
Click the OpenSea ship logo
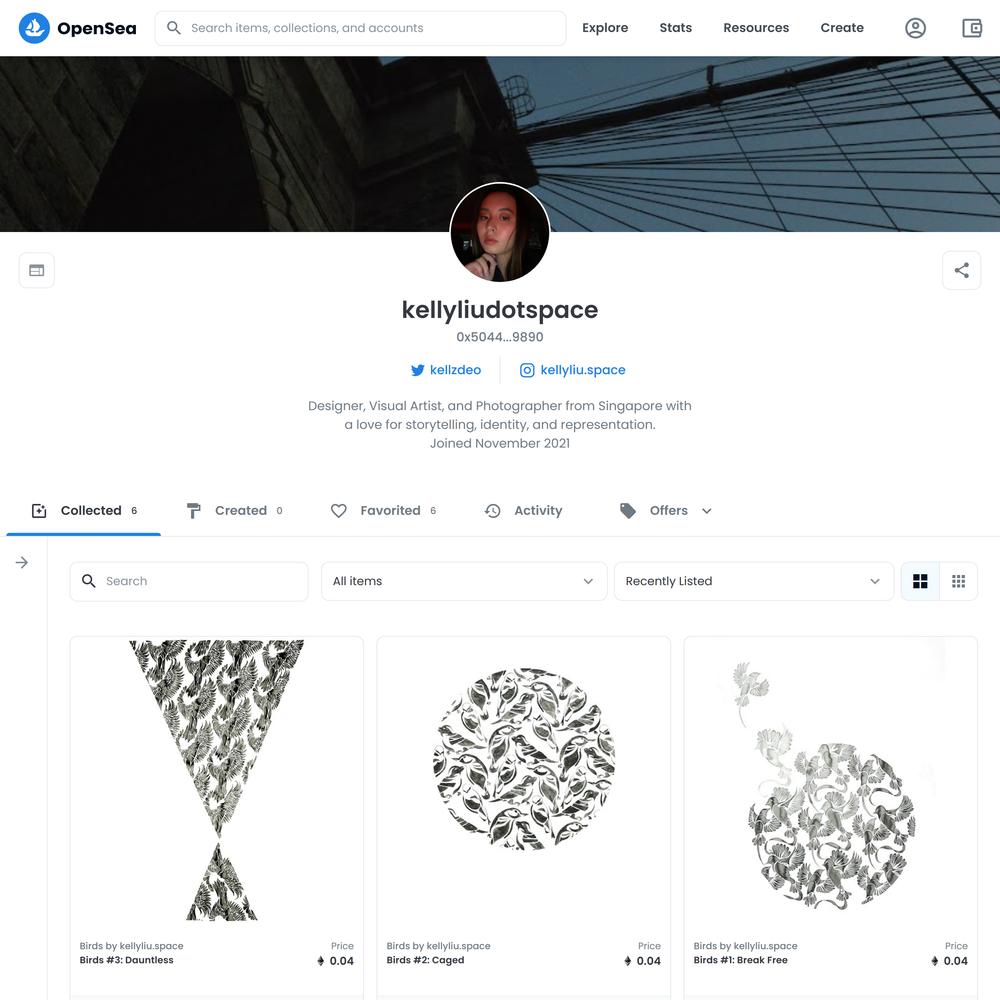click(34, 28)
